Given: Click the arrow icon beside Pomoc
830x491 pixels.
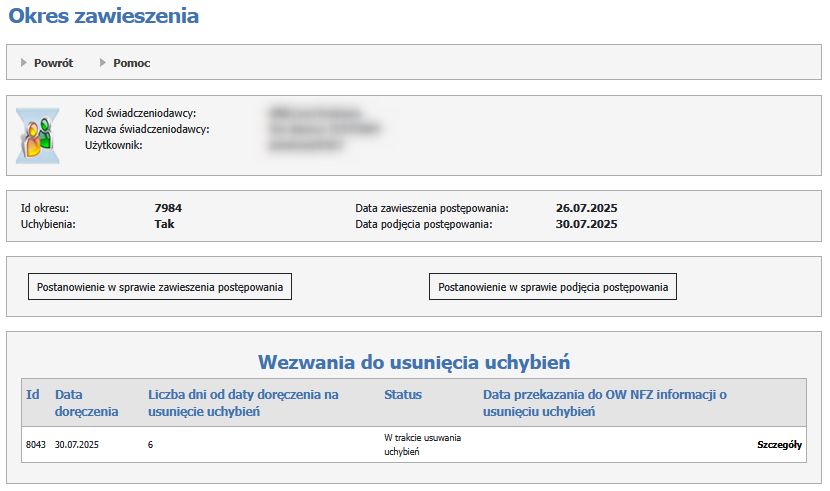Looking at the screenshot, I should [x=102, y=63].
